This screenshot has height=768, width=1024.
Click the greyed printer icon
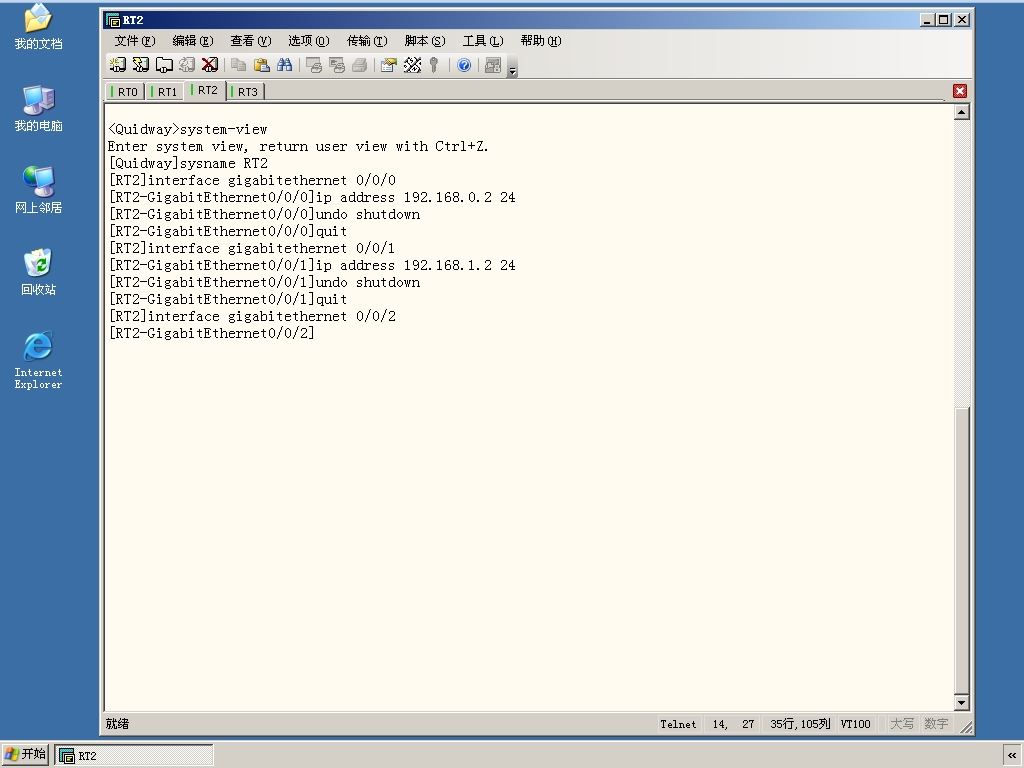tap(360, 65)
